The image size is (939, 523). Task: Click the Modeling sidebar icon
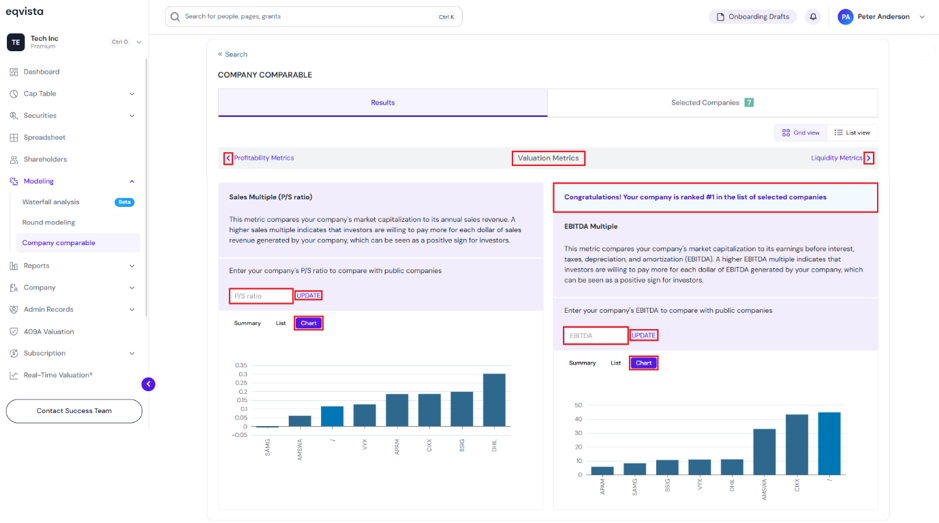click(x=14, y=182)
